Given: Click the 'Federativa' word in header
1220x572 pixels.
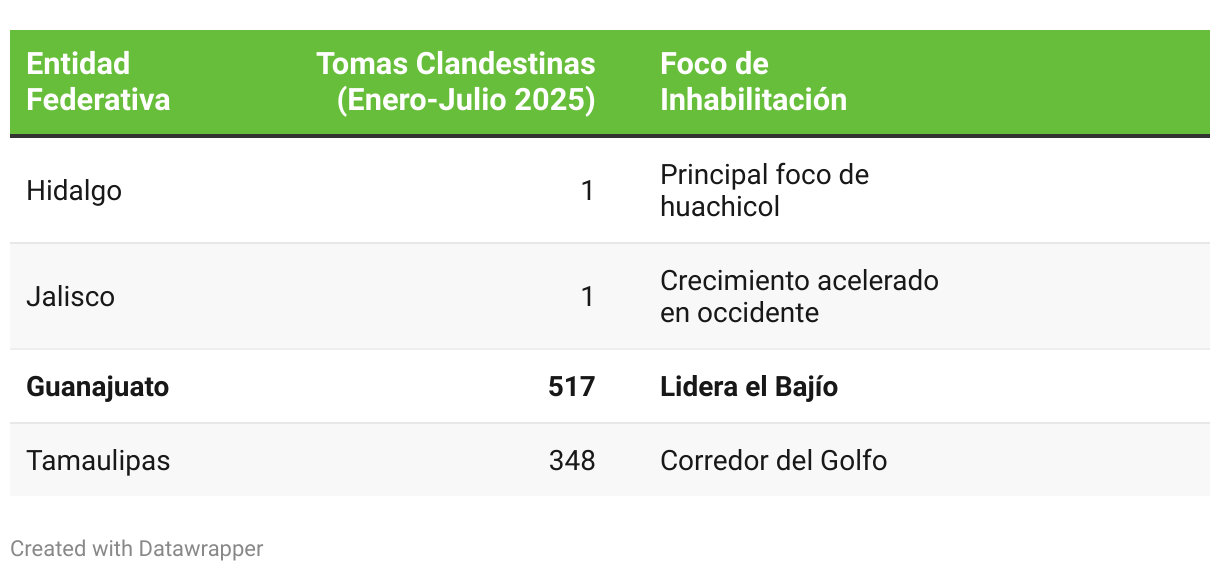Looking at the screenshot, I should tap(98, 100).
